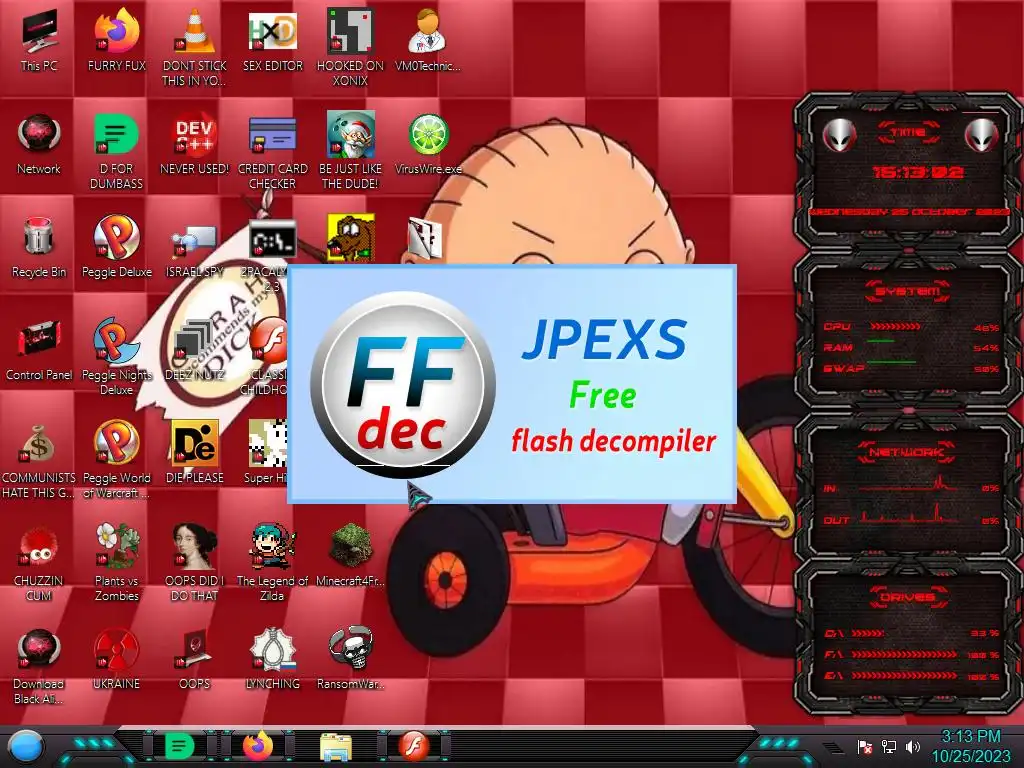1024x768 pixels.
Task: Switch to Firefox on the taskbar
Action: 258,746
